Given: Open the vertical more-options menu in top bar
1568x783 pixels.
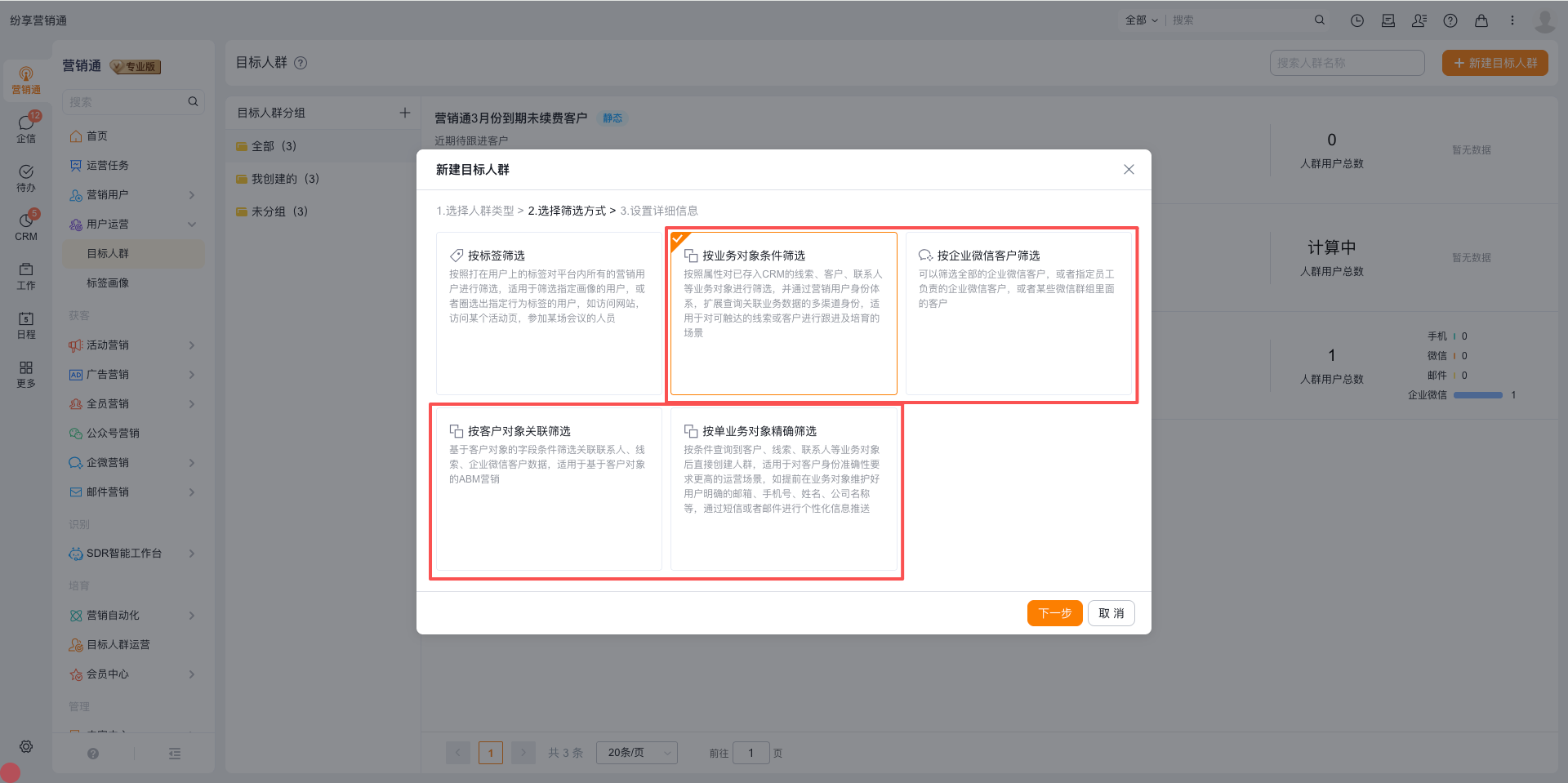Looking at the screenshot, I should click(x=1512, y=20).
